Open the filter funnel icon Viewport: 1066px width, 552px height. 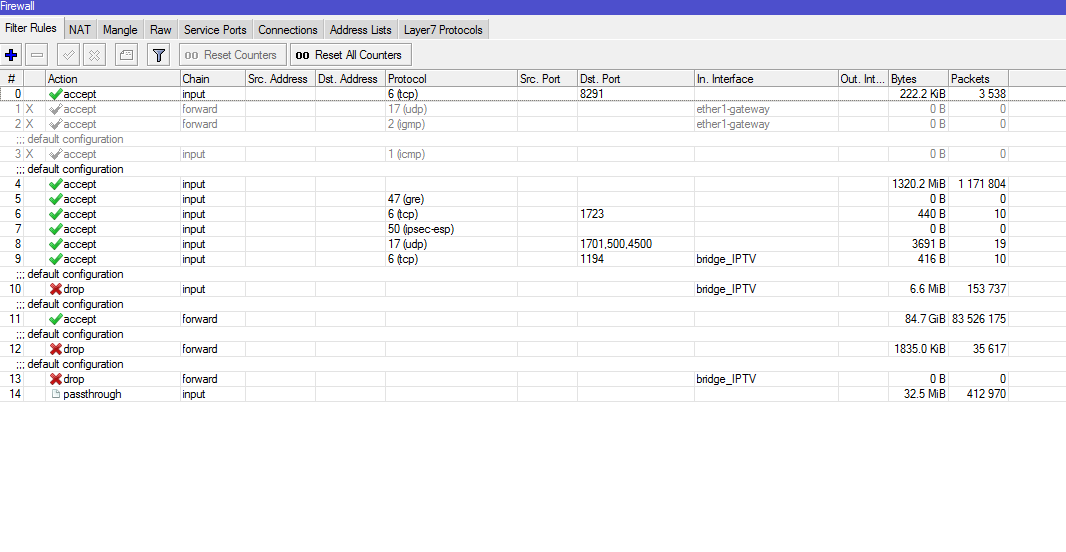point(158,55)
